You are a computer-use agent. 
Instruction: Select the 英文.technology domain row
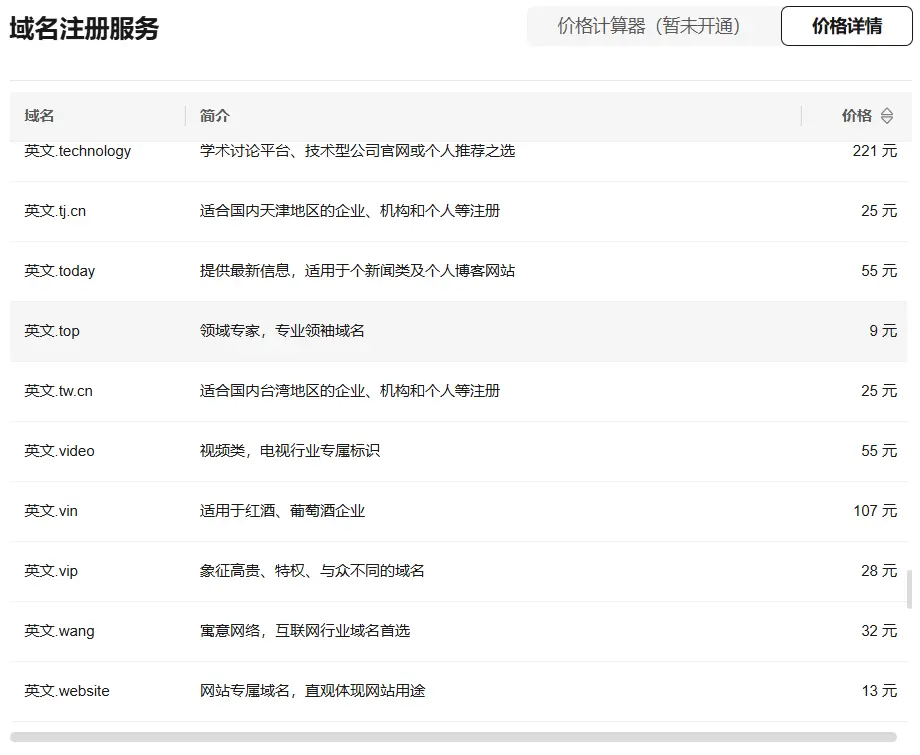pyautogui.click(x=78, y=151)
